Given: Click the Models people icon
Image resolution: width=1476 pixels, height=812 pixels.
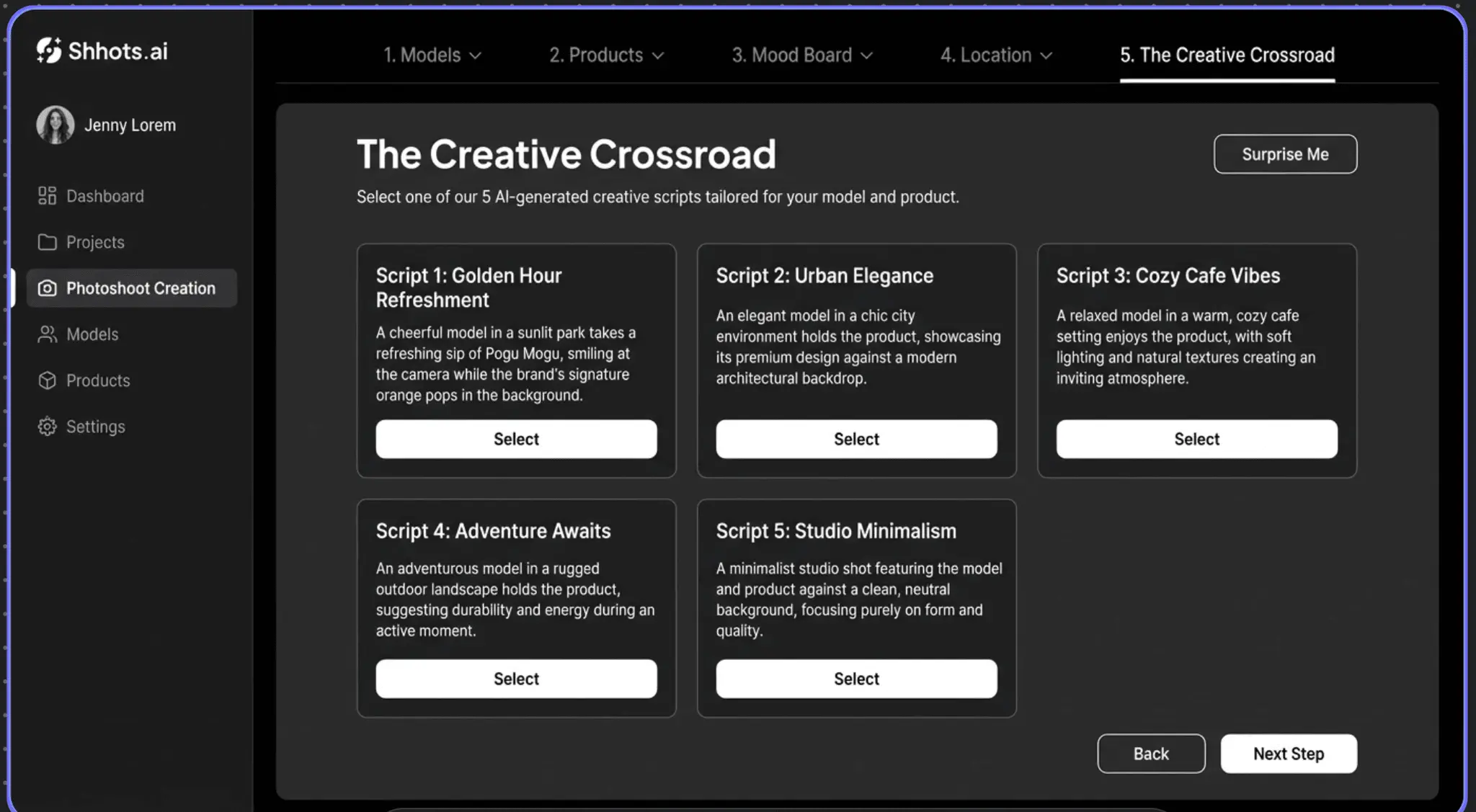Looking at the screenshot, I should point(47,334).
